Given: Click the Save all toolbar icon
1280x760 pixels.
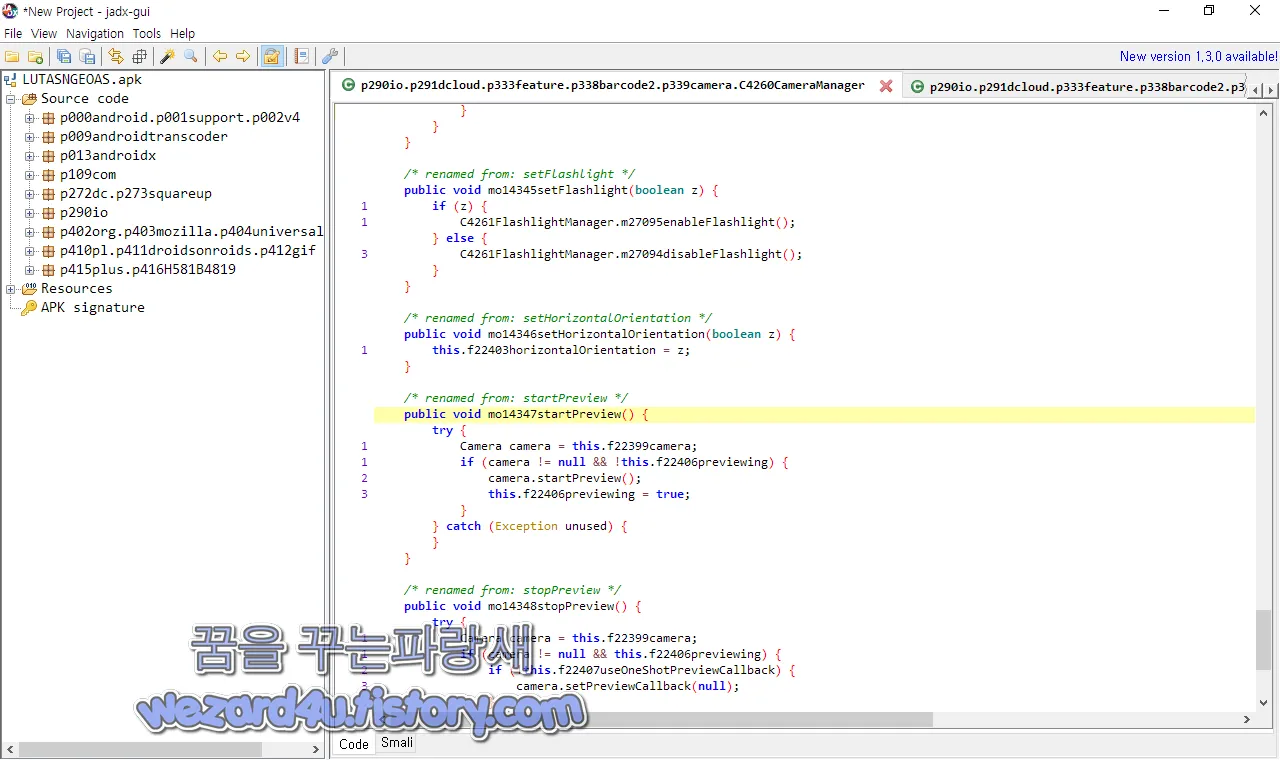Looking at the screenshot, I should 64,57.
